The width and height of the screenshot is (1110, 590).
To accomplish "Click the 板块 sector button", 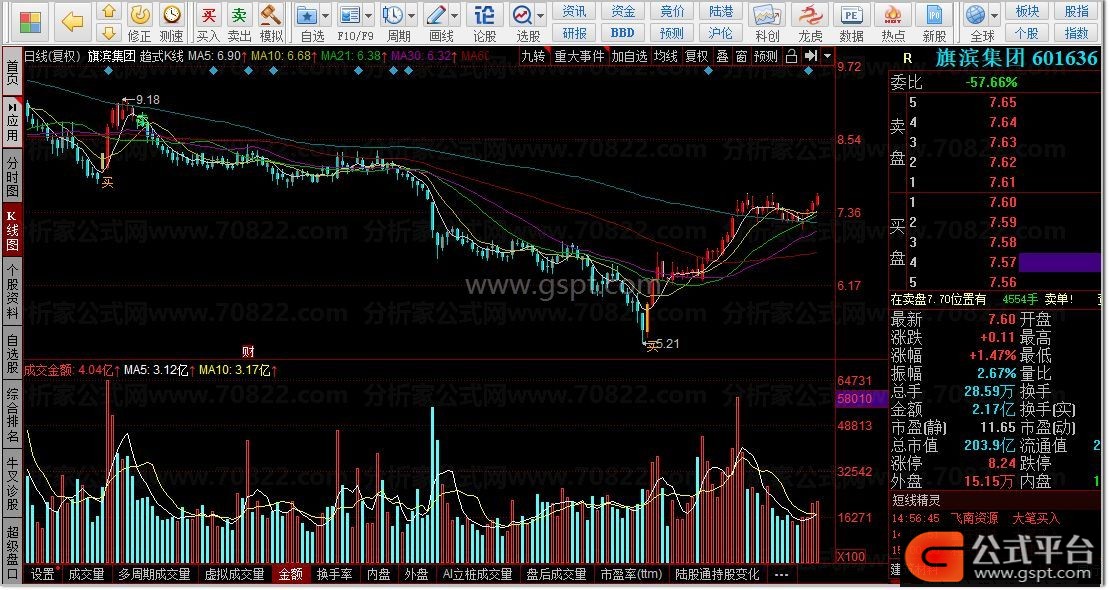I will (x=1027, y=12).
